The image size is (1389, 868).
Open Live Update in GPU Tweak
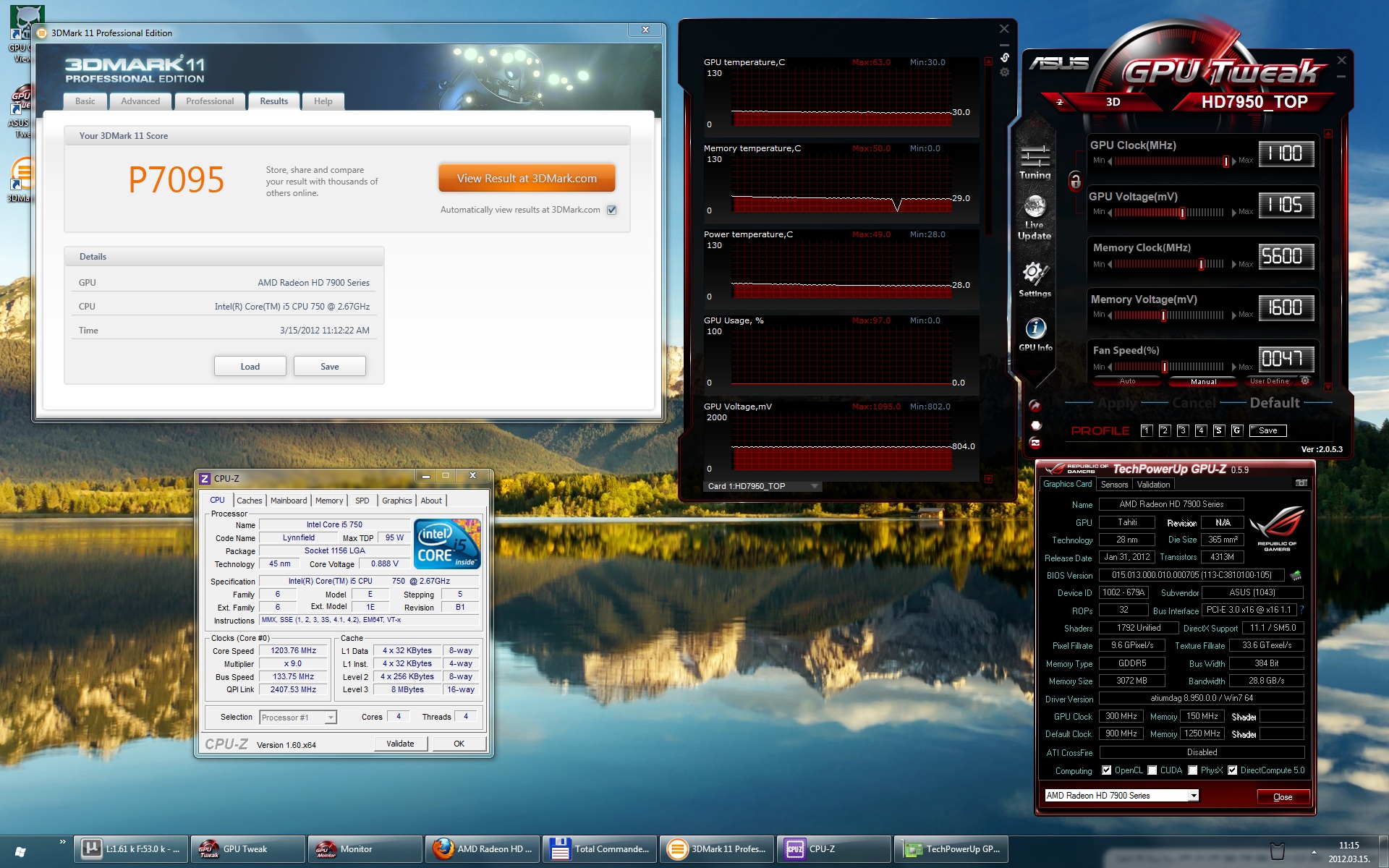tap(1035, 218)
